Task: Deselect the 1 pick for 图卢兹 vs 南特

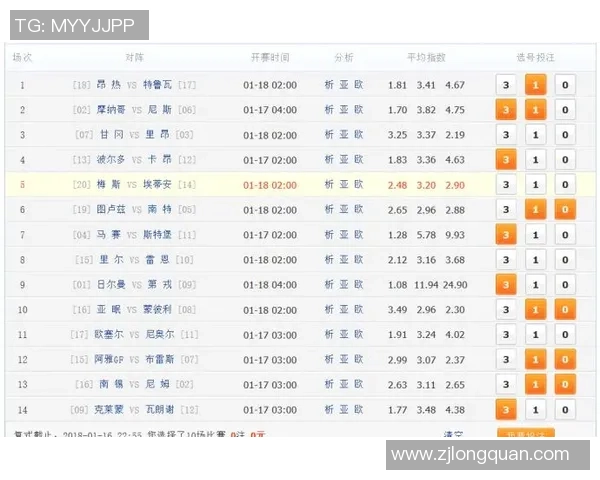Action: point(535,209)
